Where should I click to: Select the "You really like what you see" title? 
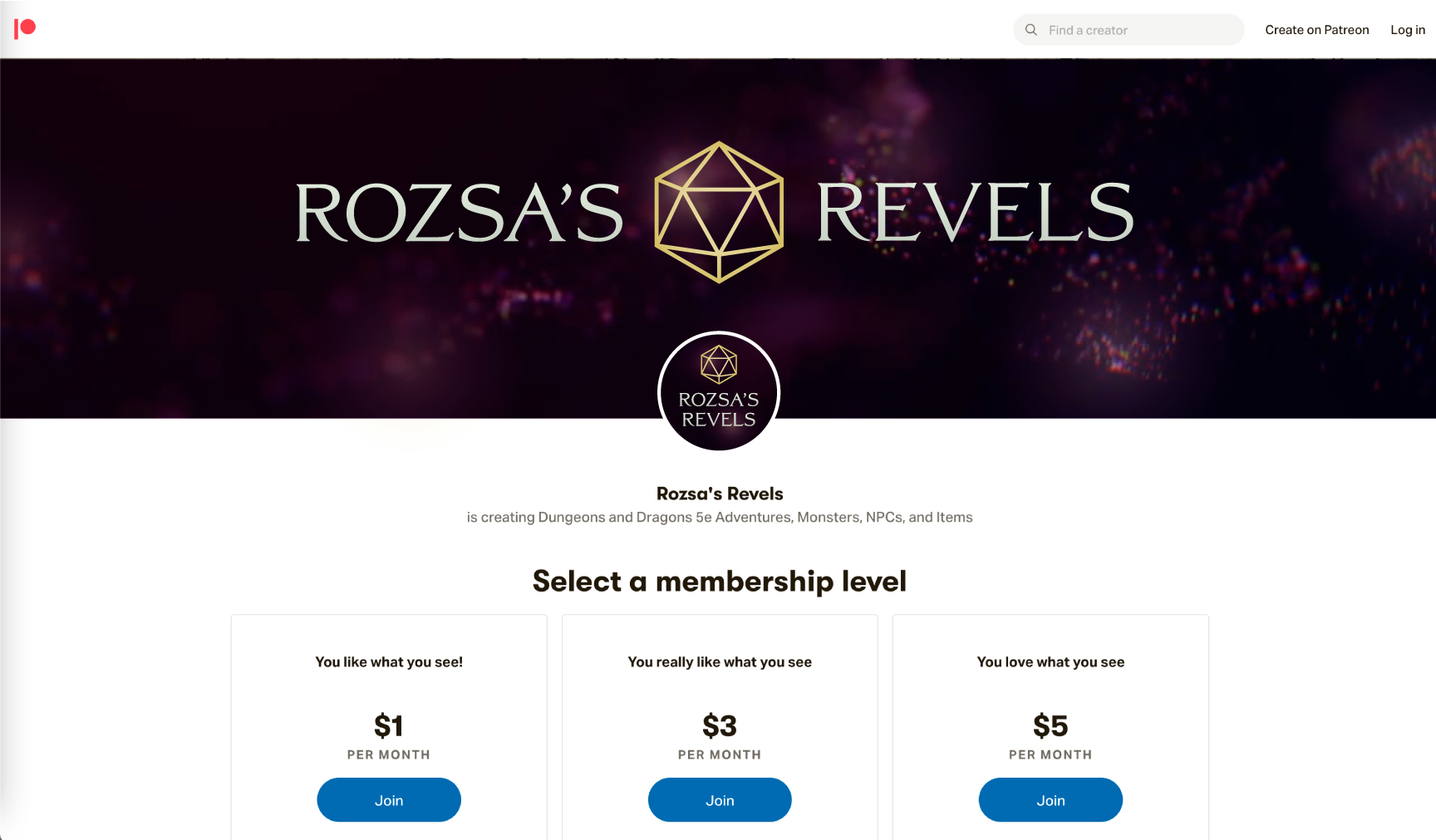tap(720, 662)
